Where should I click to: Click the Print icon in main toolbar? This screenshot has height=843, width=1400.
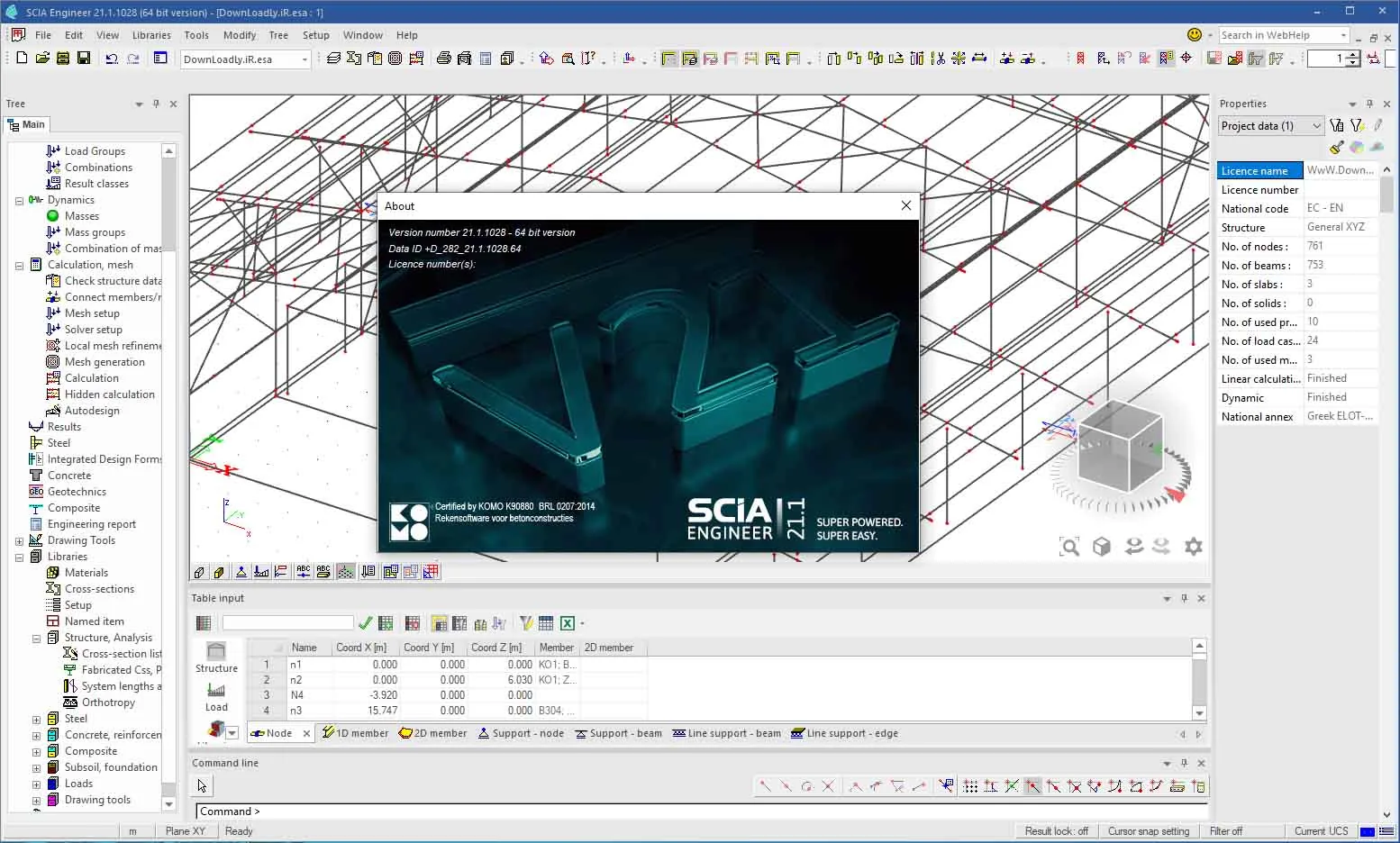[444, 59]
